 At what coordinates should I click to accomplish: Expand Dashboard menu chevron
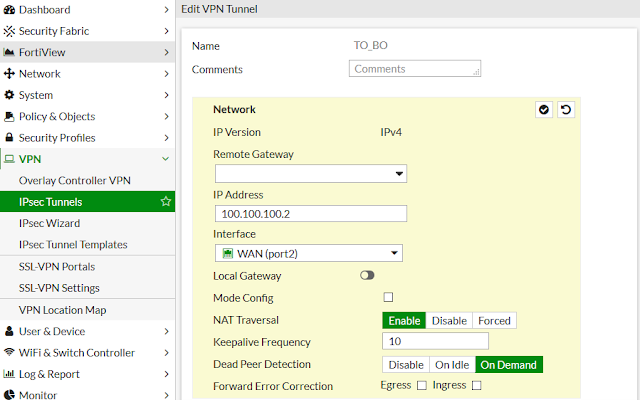coord(166,10)
